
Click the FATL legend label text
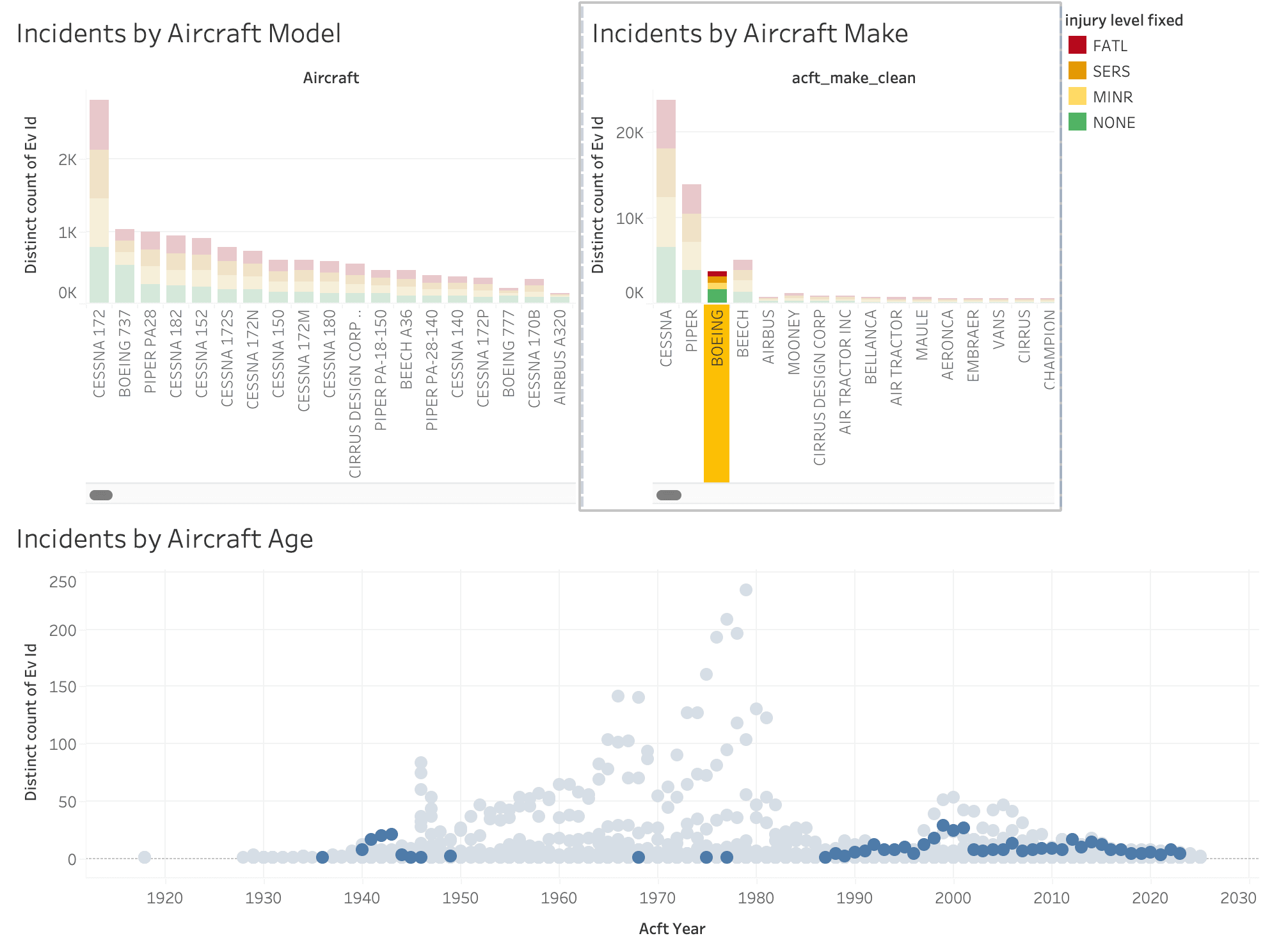point(1110,46)
